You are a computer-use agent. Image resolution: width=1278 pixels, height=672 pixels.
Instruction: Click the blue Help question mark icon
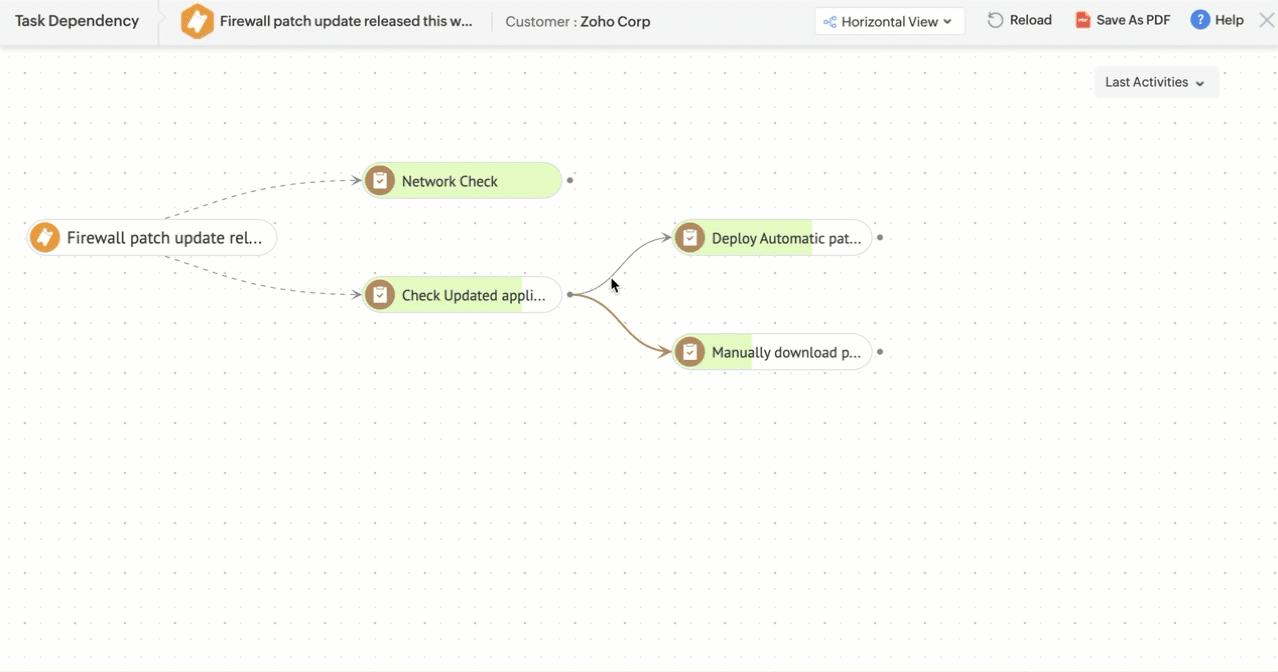click(x=1200, y=20)
